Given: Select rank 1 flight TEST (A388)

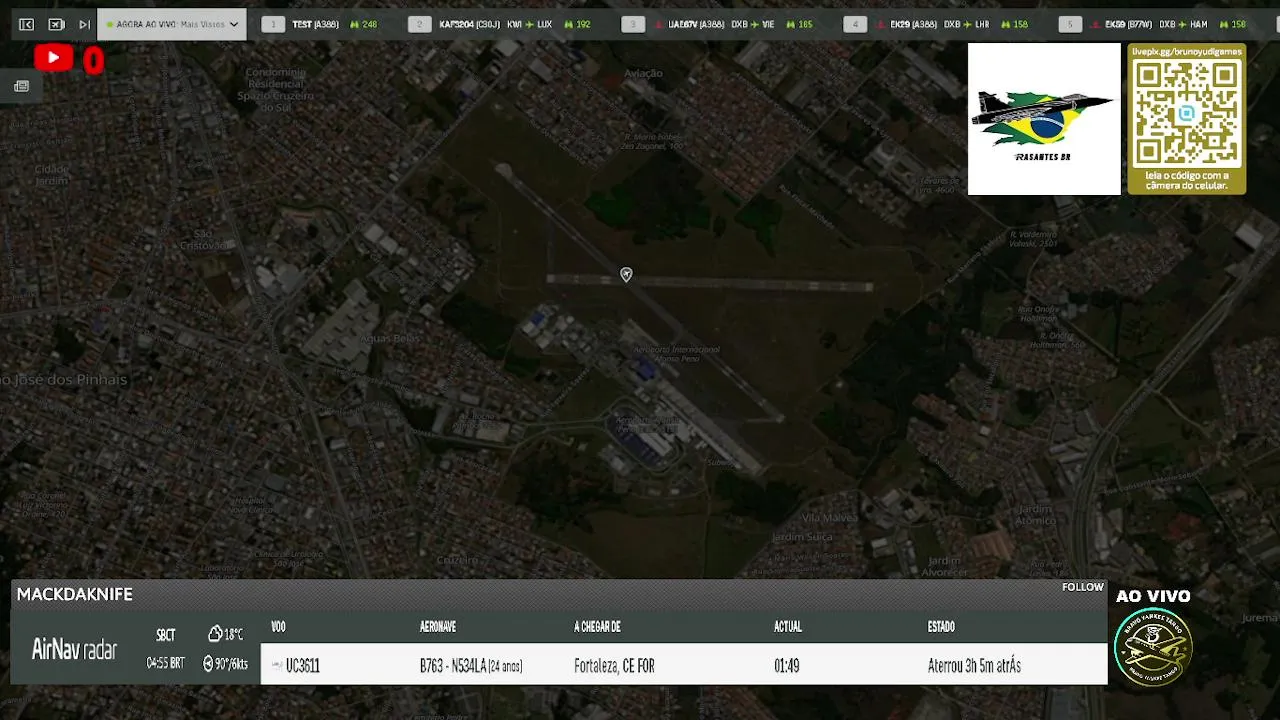Looking at the screenshot, I should coord(316,24).
